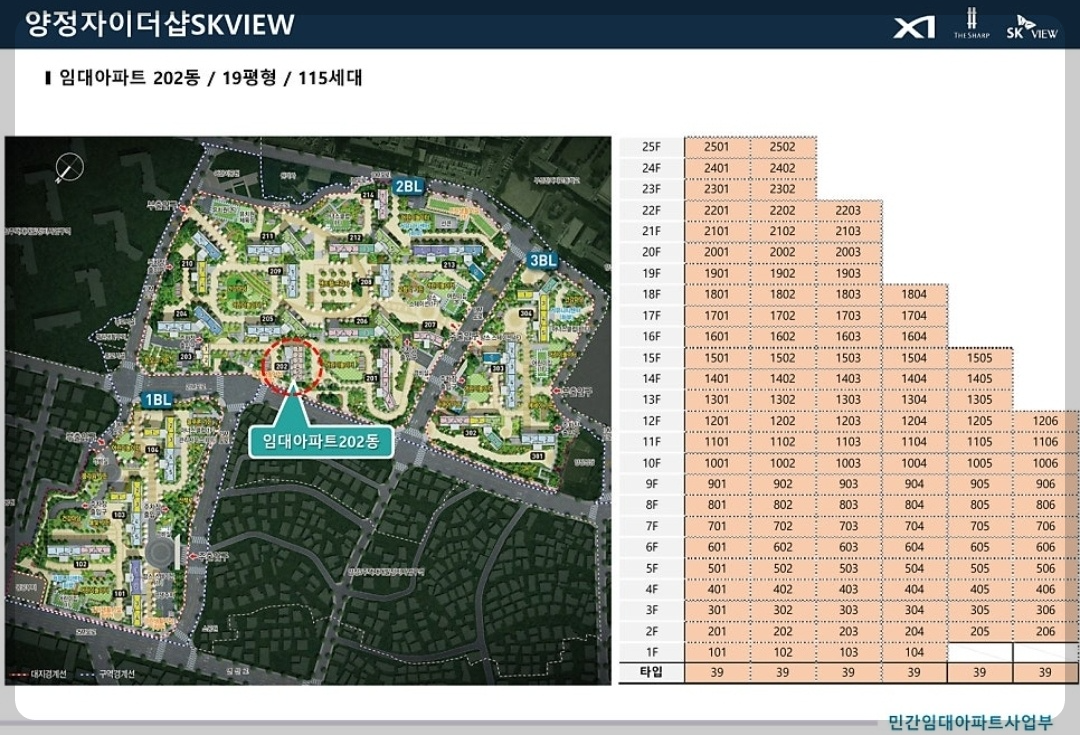Image resolution: width=1080 pixels, height=735 pixels.
Task: Select unit 1901 in the table
Action: point(717,273)
